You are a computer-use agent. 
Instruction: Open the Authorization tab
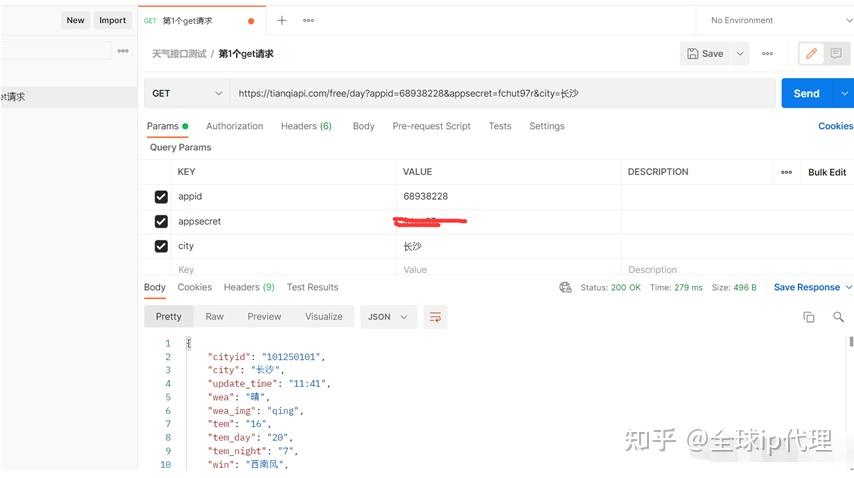point(234,126)
